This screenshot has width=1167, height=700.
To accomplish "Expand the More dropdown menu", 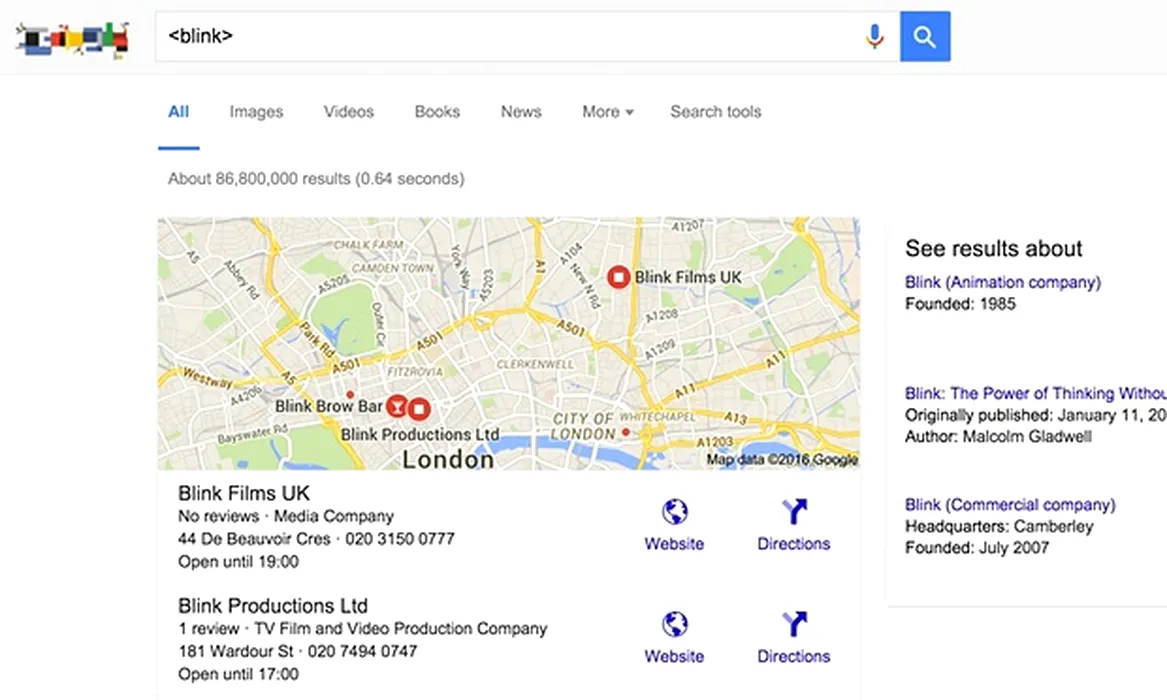I will pyautogui.click(x=608, y=112).
